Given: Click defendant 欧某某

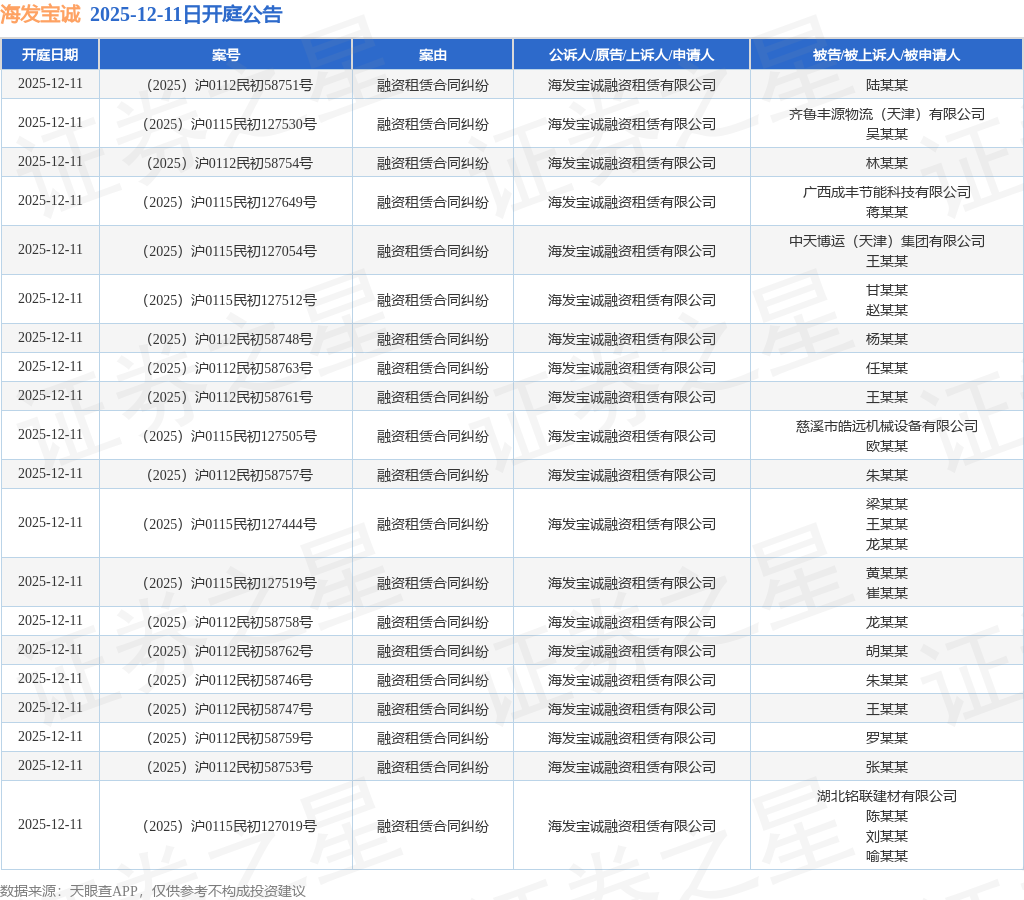Looking at the screenshot, I should 886,446.
